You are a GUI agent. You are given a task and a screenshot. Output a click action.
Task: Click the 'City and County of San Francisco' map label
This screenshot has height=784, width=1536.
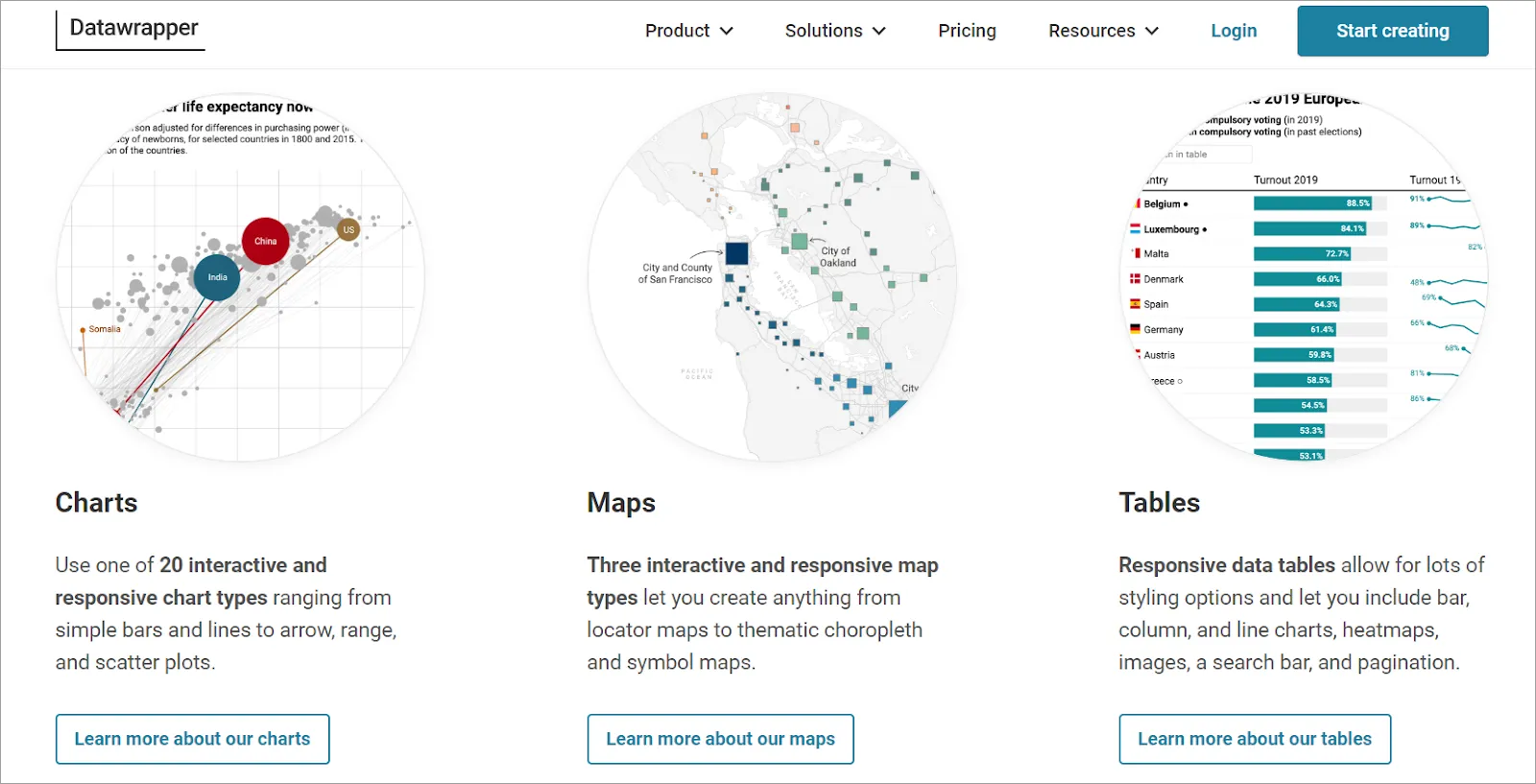pyautogui.click(x=676, y=273)
